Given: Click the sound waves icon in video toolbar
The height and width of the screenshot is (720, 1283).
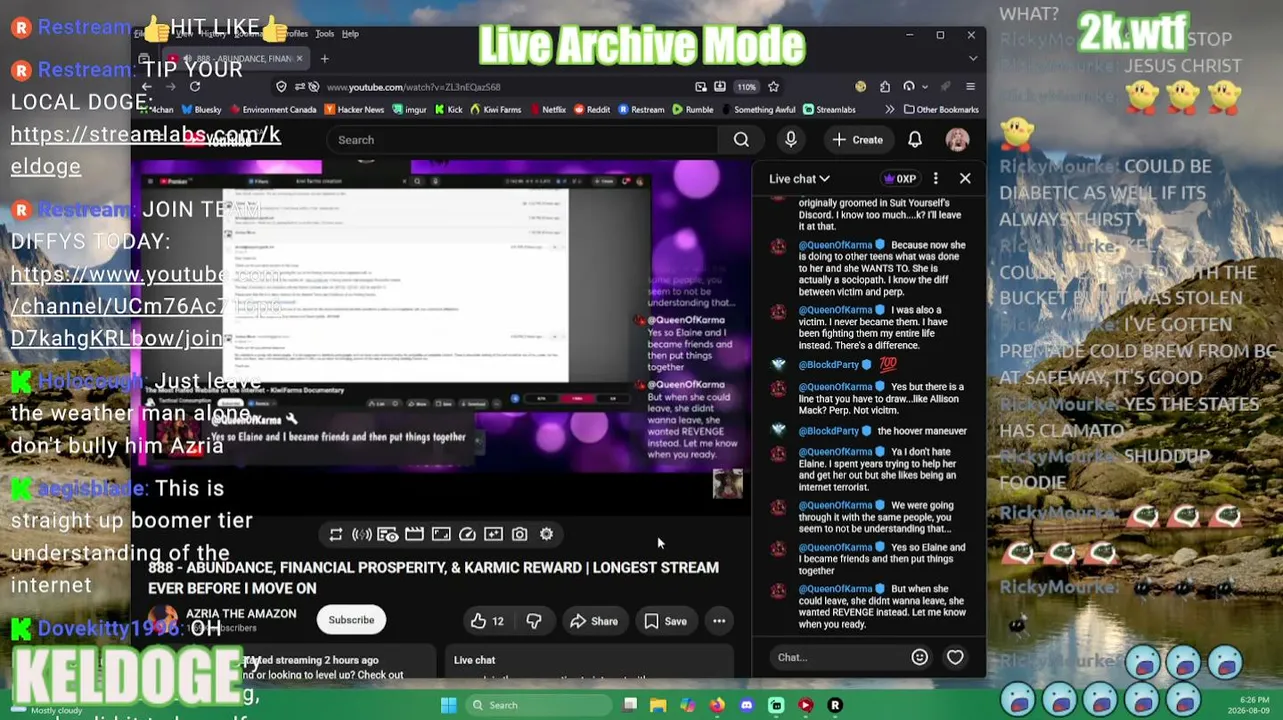Looking at the screenshot, I should 362,535.
